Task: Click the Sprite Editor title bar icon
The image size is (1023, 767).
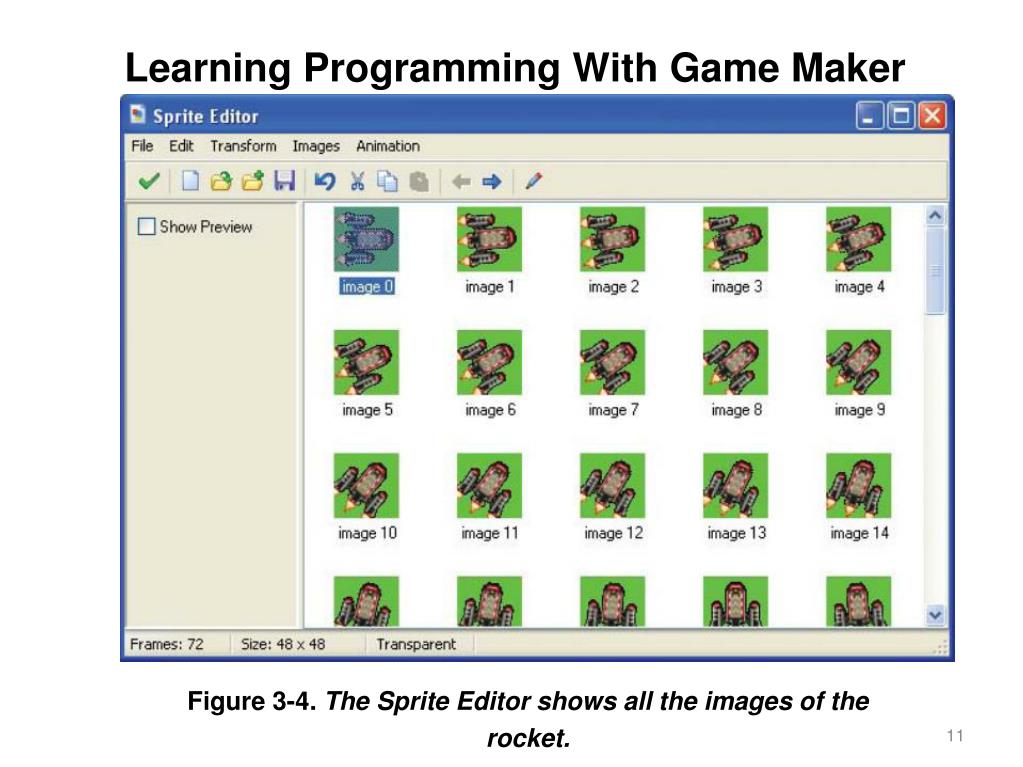Action: coord(138,115)
